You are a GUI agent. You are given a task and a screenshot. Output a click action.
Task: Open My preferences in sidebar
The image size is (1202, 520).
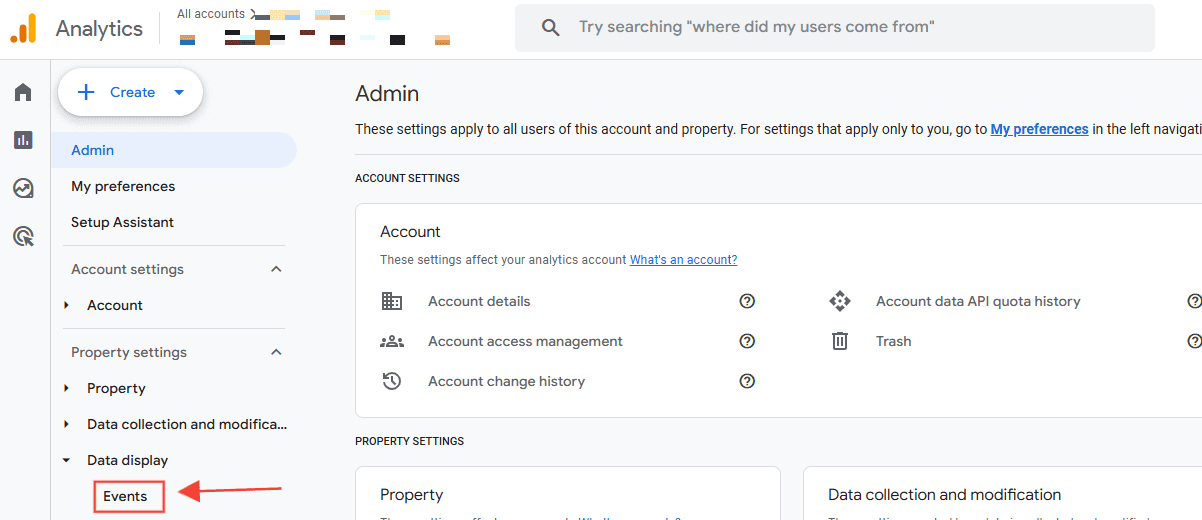point(123,186)
